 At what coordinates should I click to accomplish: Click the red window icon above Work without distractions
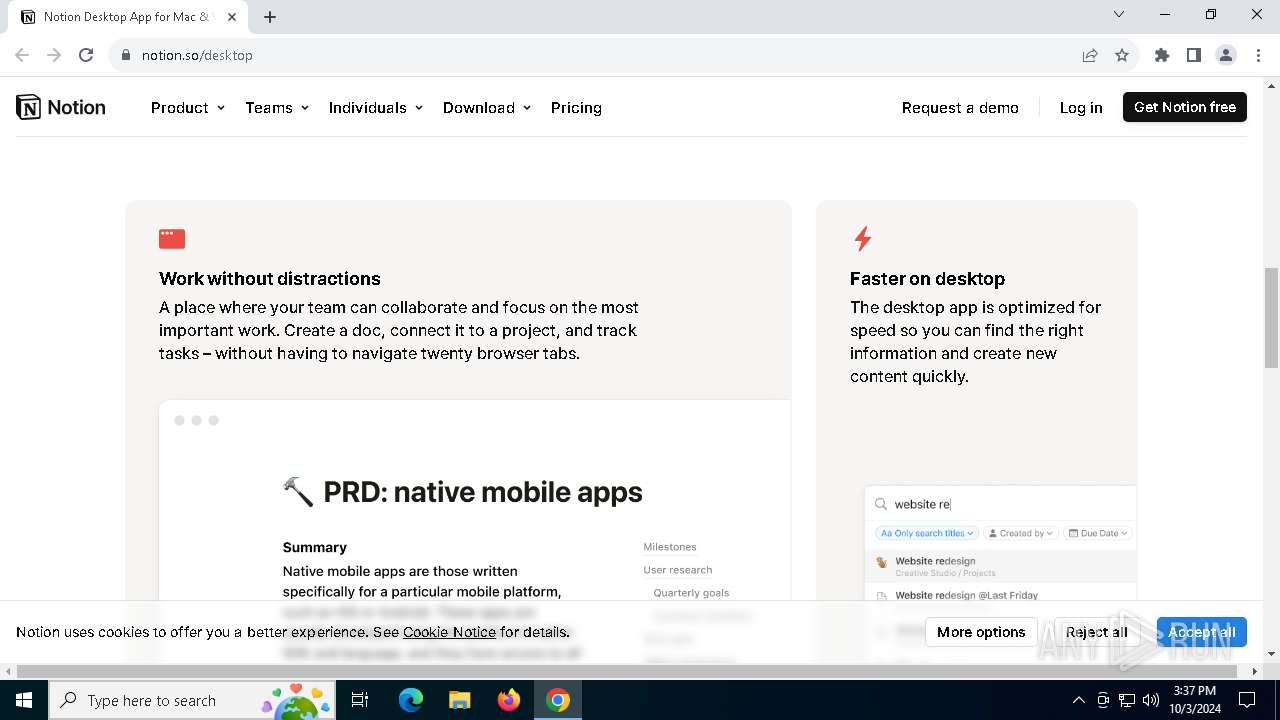click(x=172, y=238)
